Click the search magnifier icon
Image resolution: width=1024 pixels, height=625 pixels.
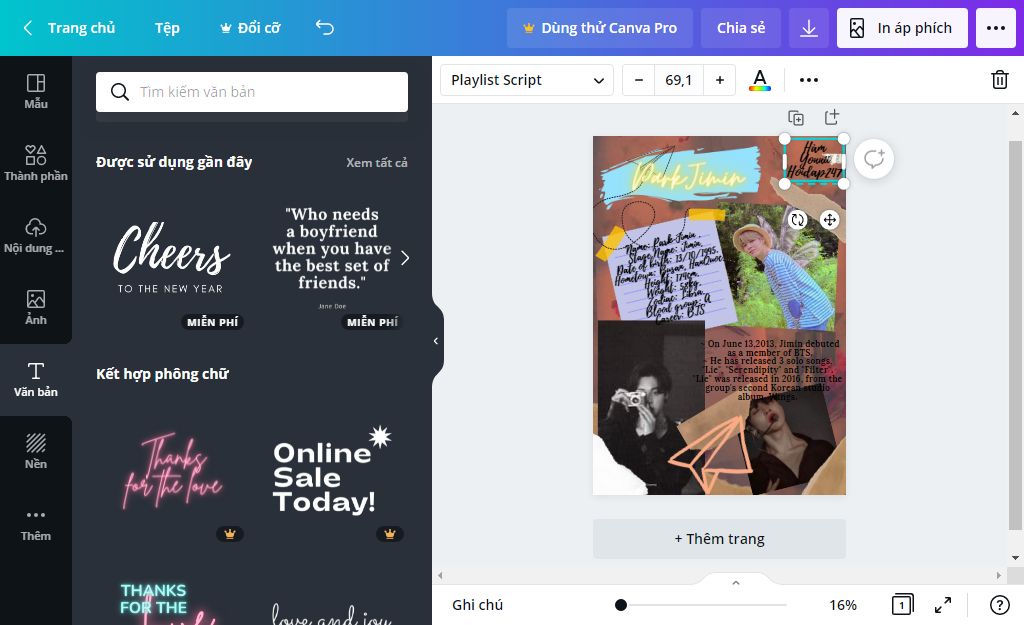120,92
